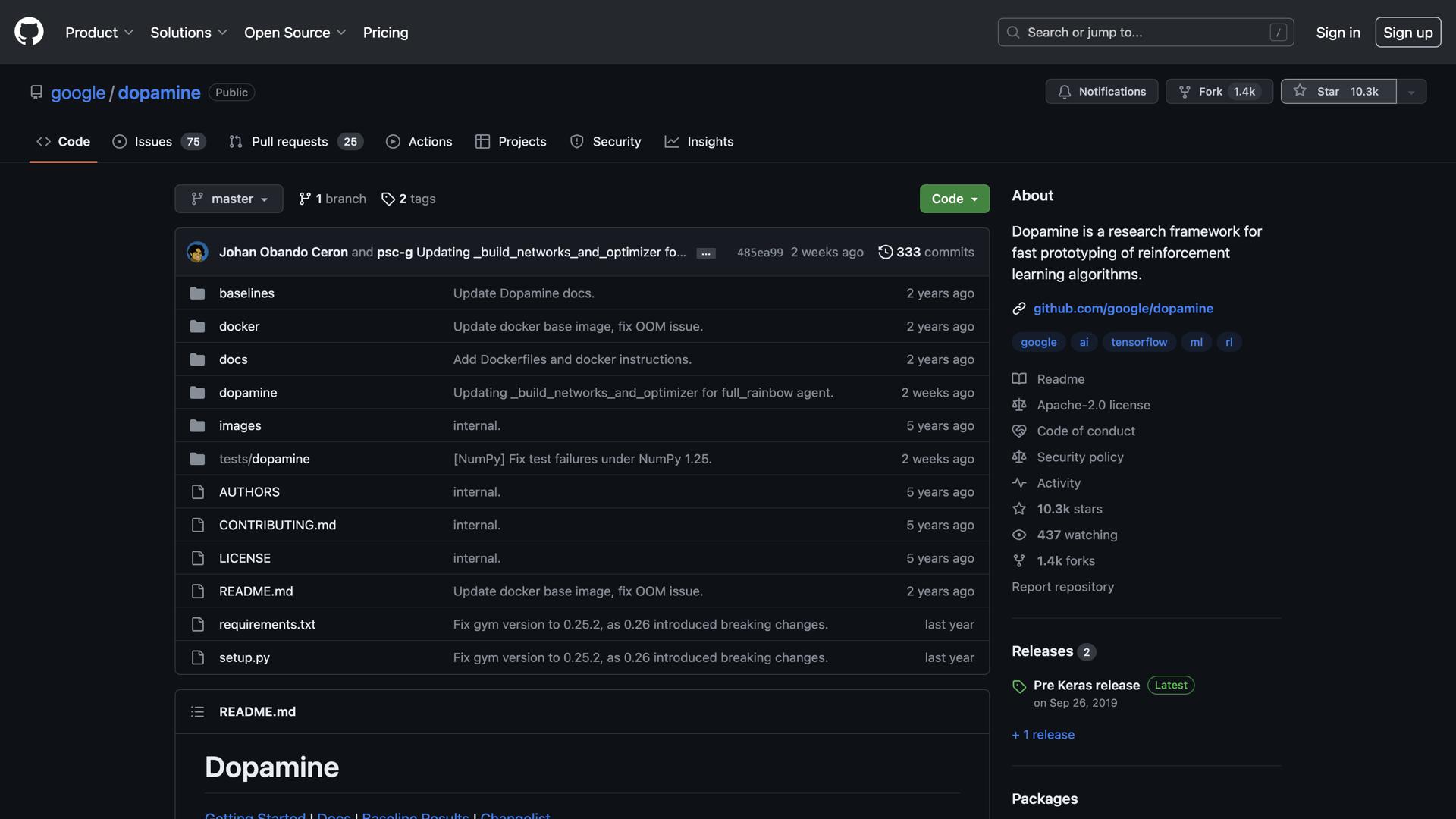1456x819 pixels.
Task: Open the star lists dropdown arrow
Action: [1411, 92]
